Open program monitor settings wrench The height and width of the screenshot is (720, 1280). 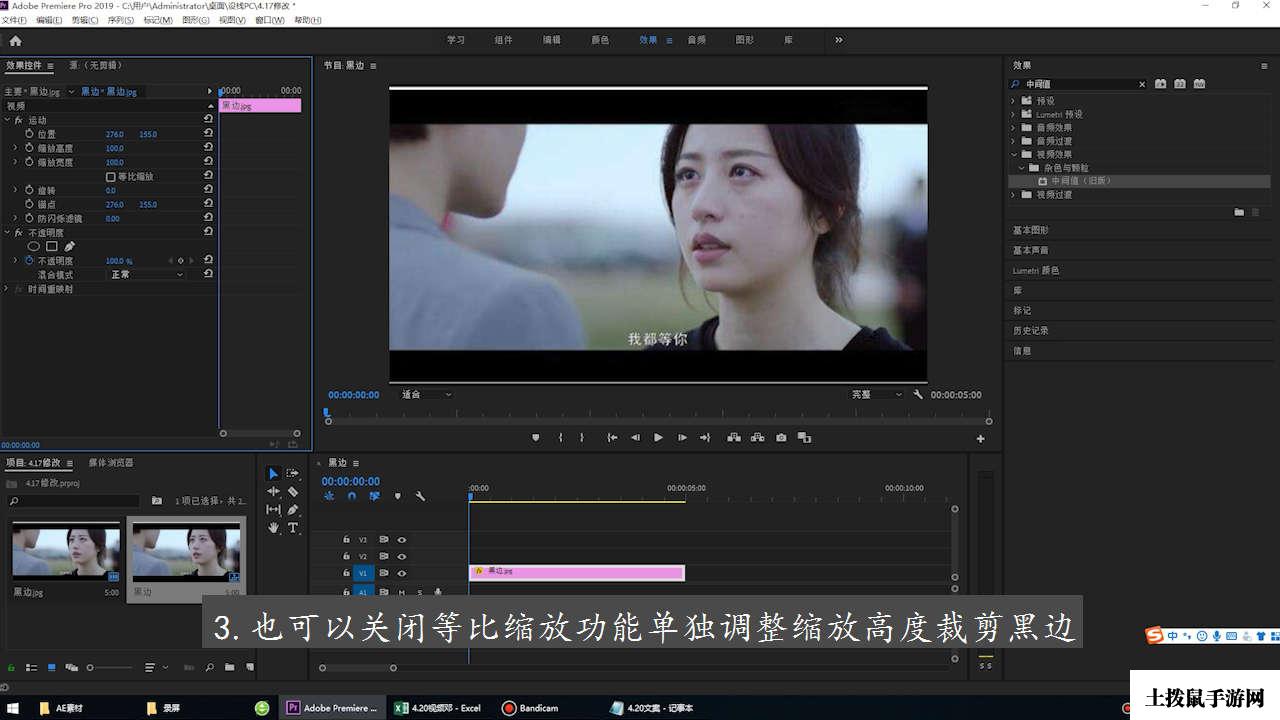pyautogui.click(x=918, y=395)
